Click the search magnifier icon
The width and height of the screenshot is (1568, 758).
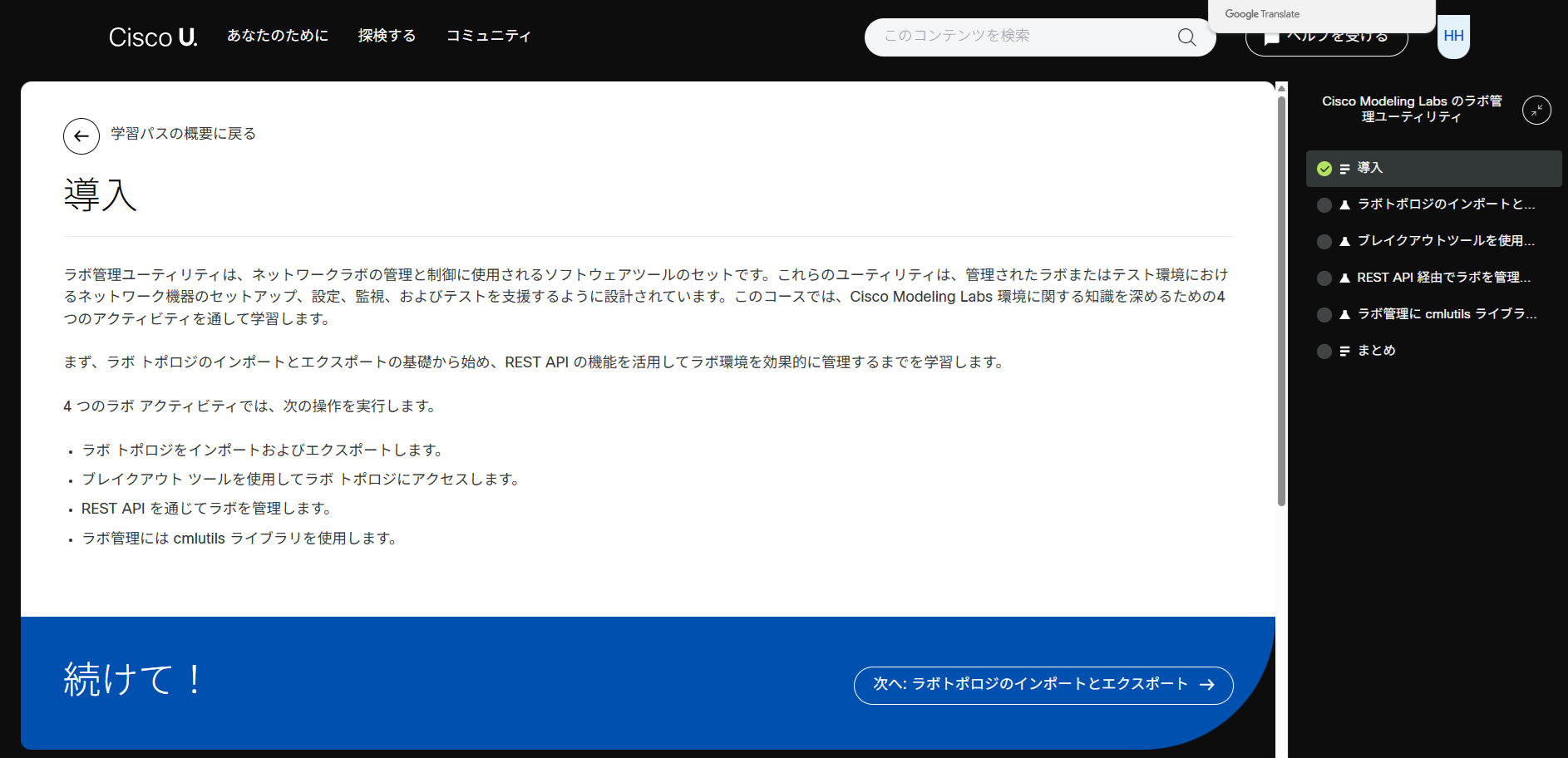tap(1186, 37)
